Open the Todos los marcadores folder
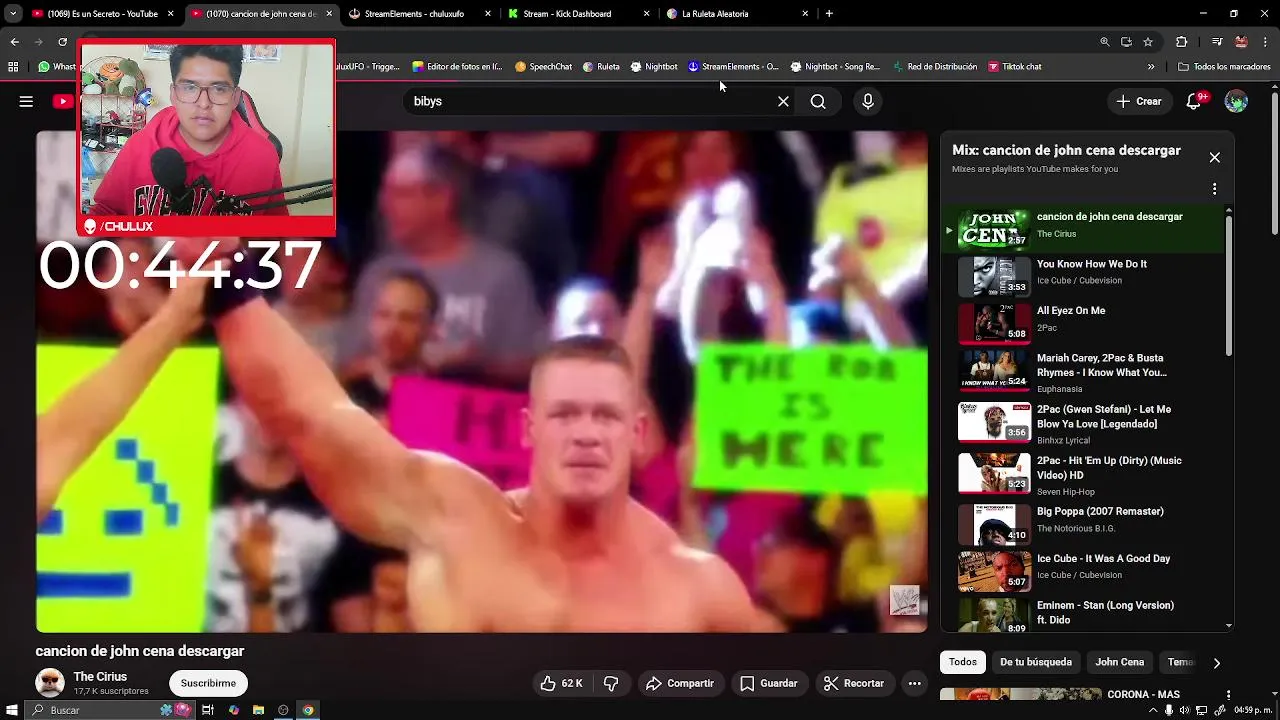The height and width of the screenshot is (720, 1280). pyautogui.click(x=1224, y=67)
